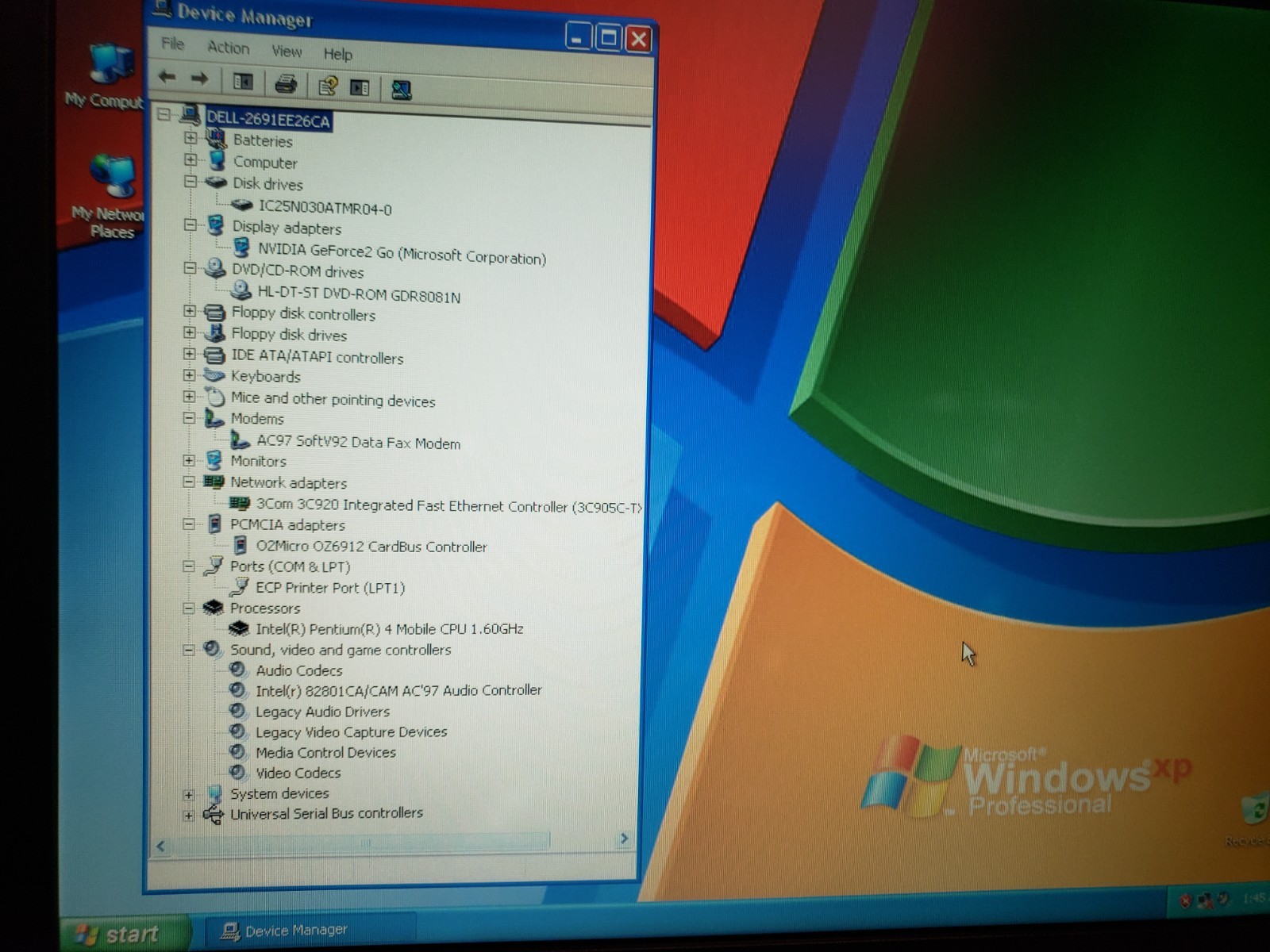Collapse the Sound, video and game controllers node
1270x952 pixels.
[188, 650]
